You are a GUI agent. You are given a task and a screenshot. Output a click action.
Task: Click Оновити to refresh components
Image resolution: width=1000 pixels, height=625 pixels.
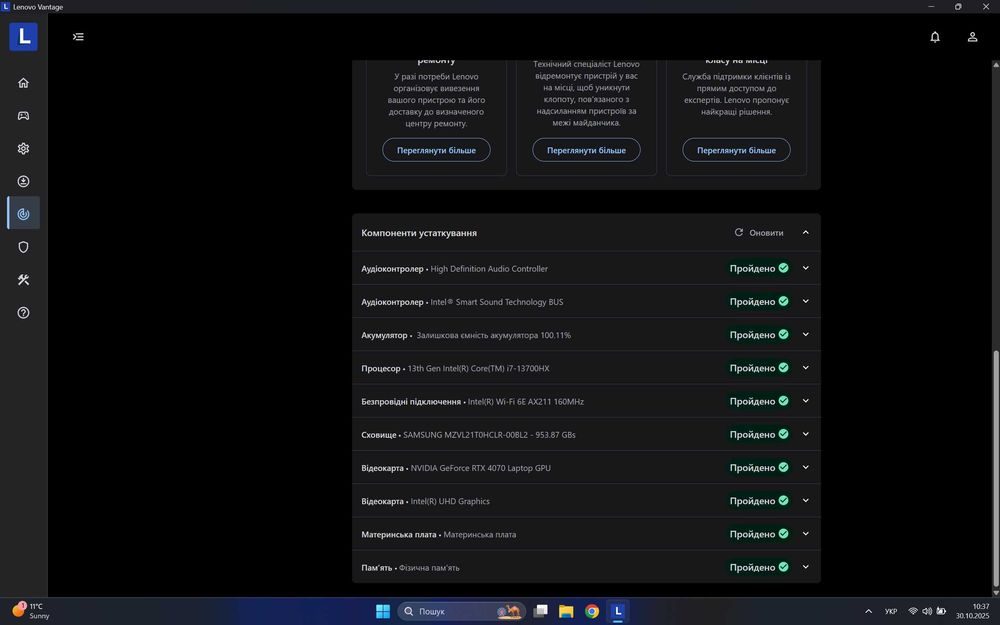(x=759, y=233)
